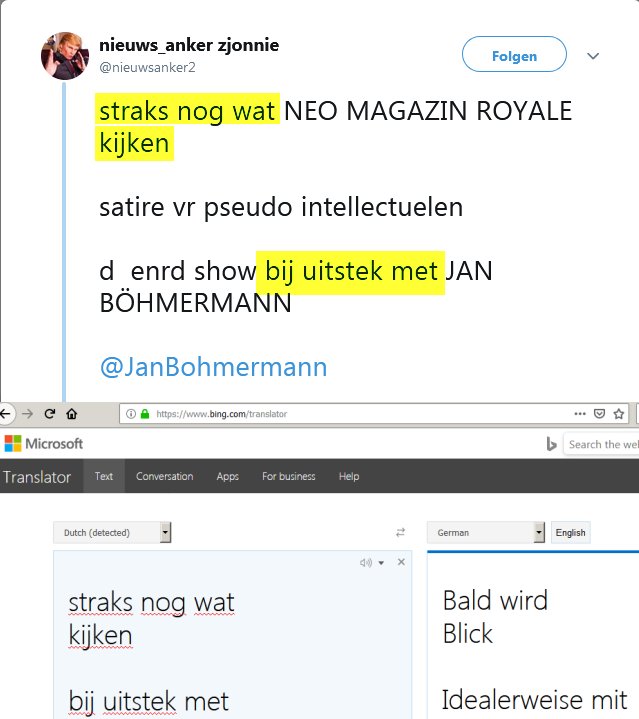Click the browser back arrow
The image size is (639, 719).
pos(6,414)
